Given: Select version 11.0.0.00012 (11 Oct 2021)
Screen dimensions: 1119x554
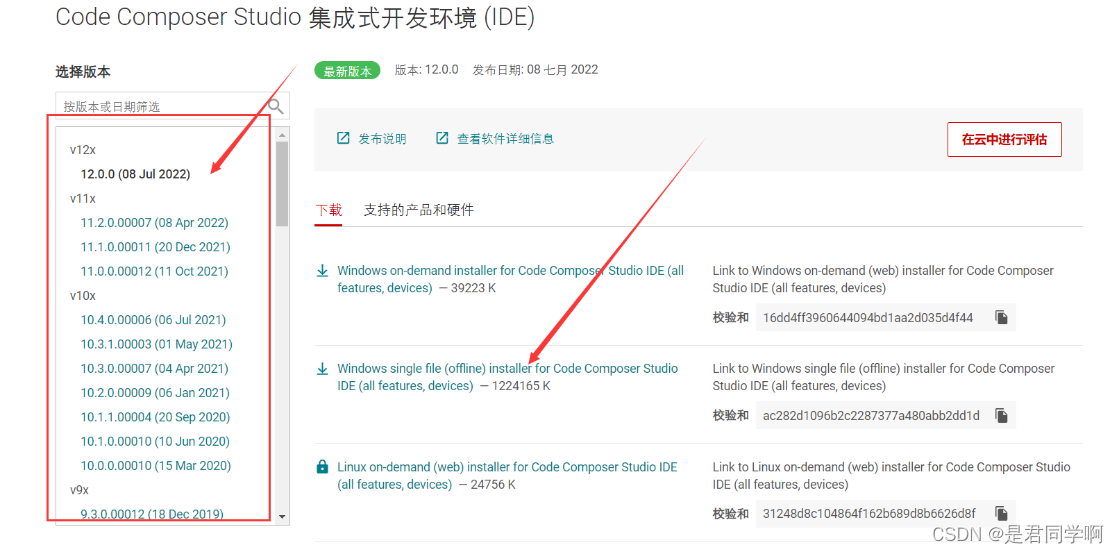Looking at the screenshot, I should click(154, 271).
